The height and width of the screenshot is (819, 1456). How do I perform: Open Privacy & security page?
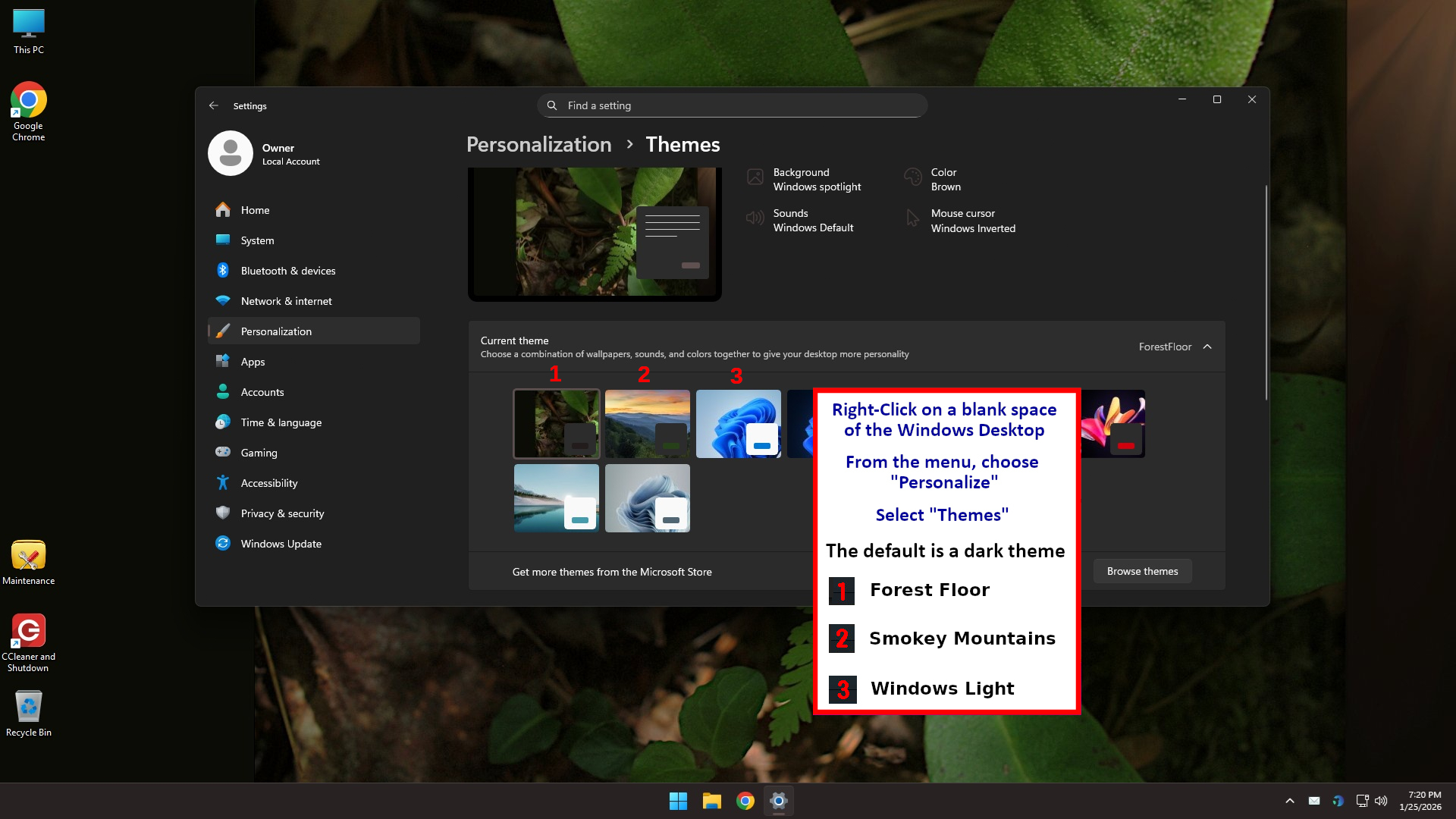point(282,513)
